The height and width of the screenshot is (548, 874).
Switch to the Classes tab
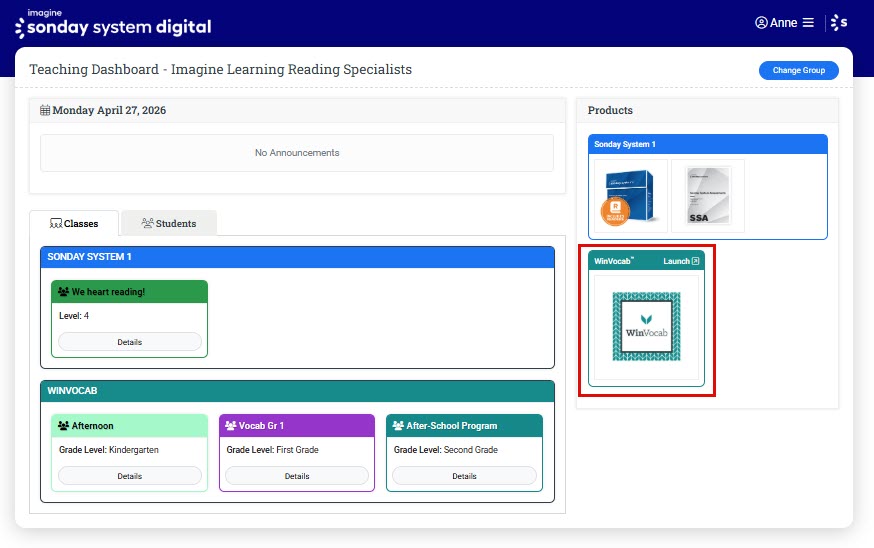pyautogui.click(x=74, y=224)
